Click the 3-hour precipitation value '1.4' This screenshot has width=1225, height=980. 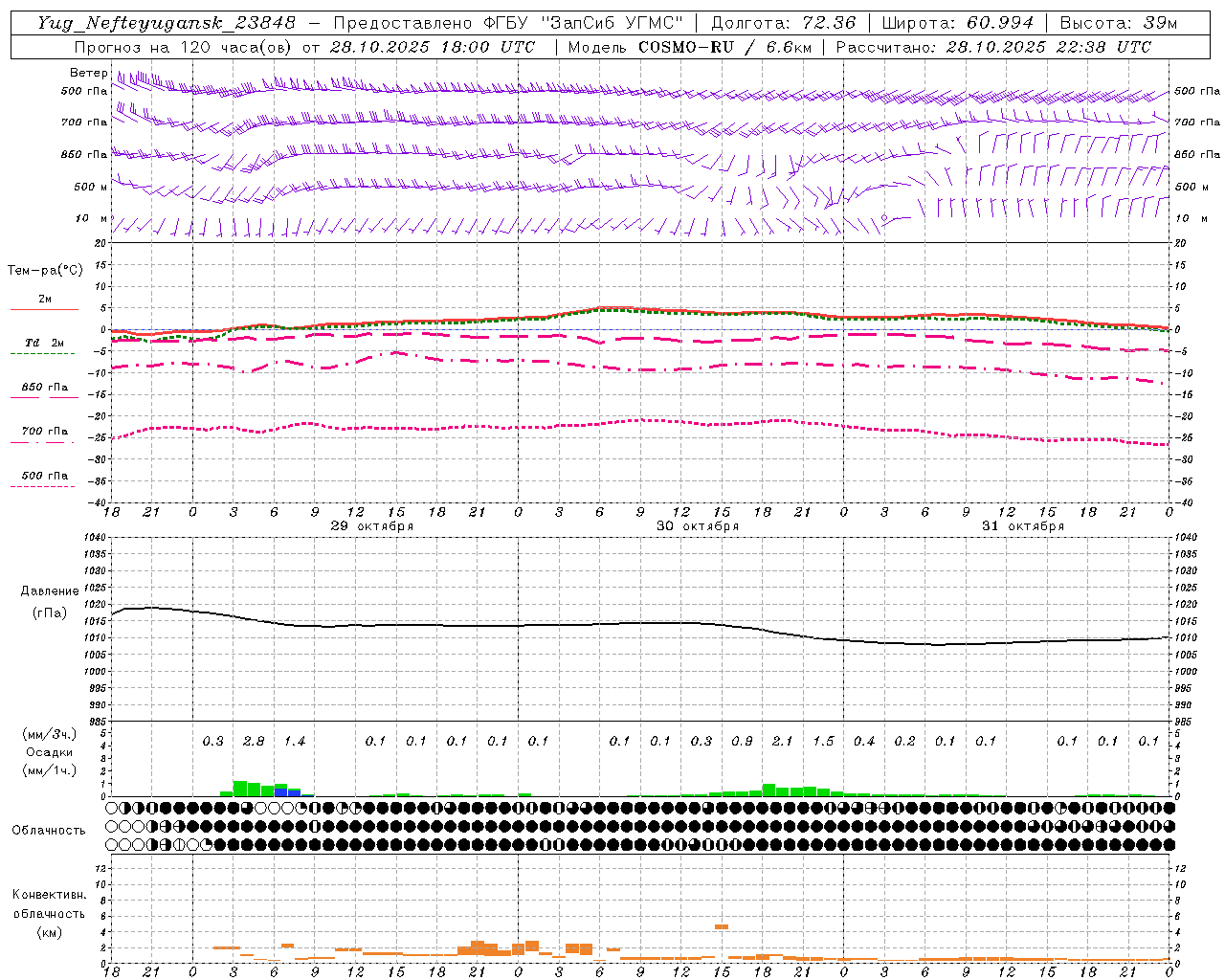click(294, 742)
